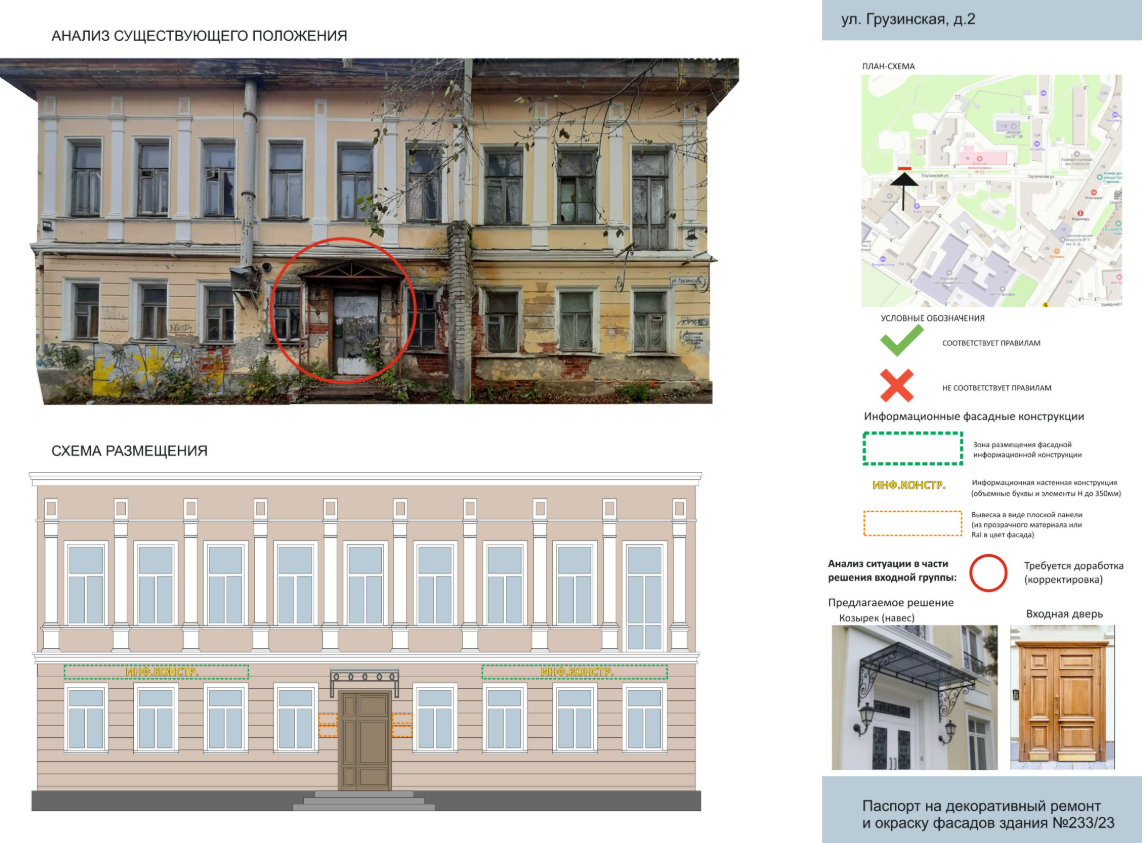Select the right ИНФ.КОНСТР. zone on facade scheme

coord(574,672)
